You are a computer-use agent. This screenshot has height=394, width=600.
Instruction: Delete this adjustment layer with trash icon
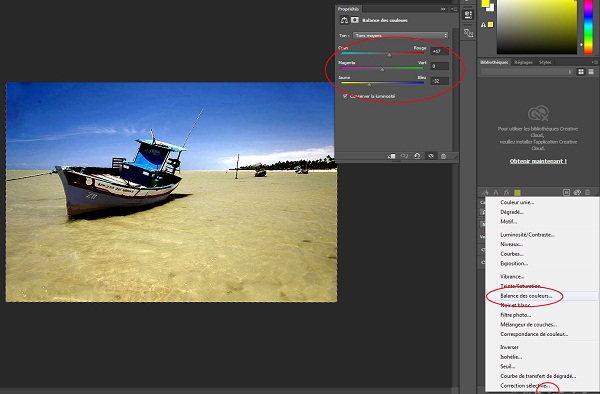click(x=443, y=156)
